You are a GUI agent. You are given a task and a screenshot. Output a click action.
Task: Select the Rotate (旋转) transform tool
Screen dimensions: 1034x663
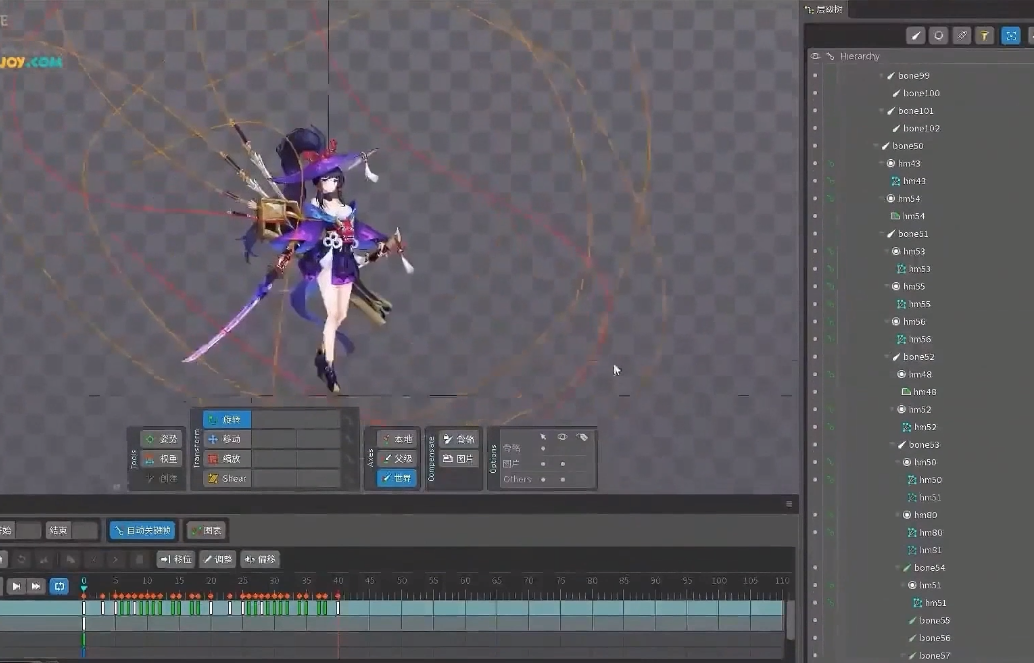(227, 420)
